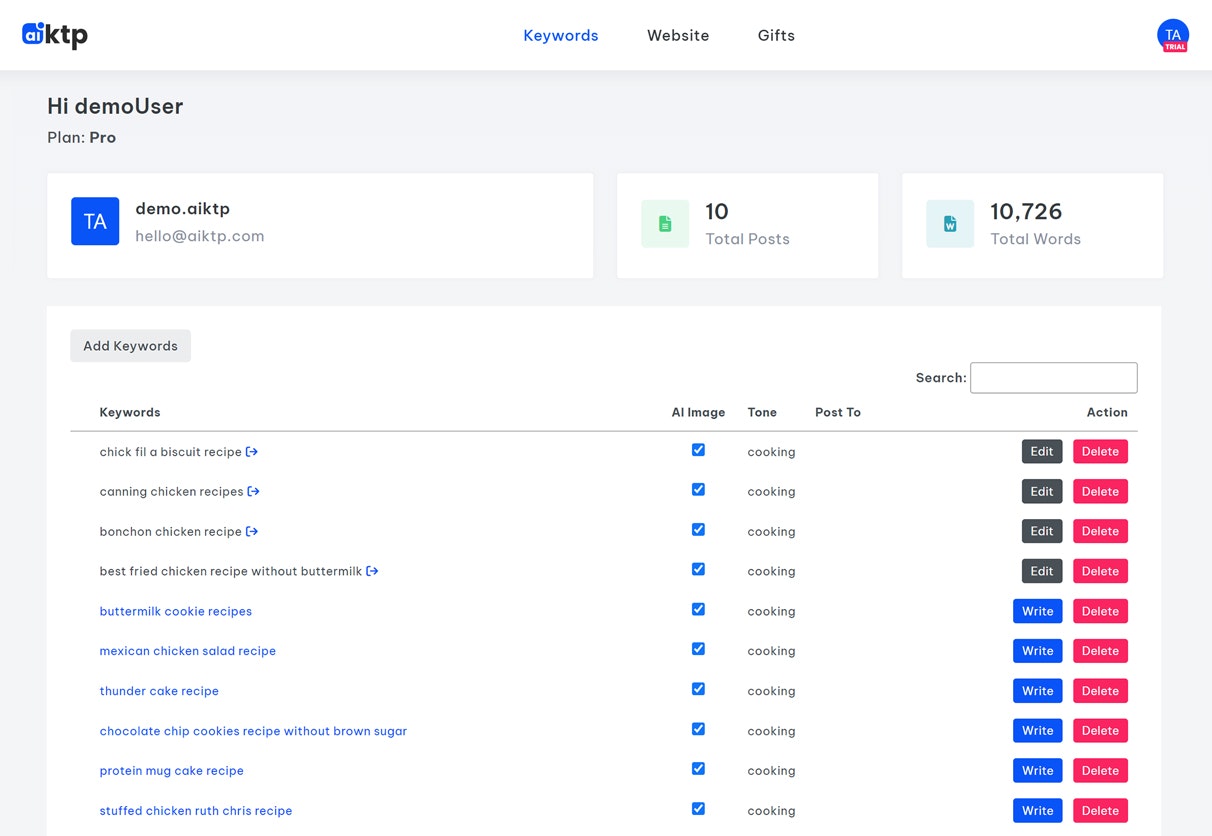
Task: Toggle AI Image for canning chicken recipes
Action: click(x=698, y=490)
